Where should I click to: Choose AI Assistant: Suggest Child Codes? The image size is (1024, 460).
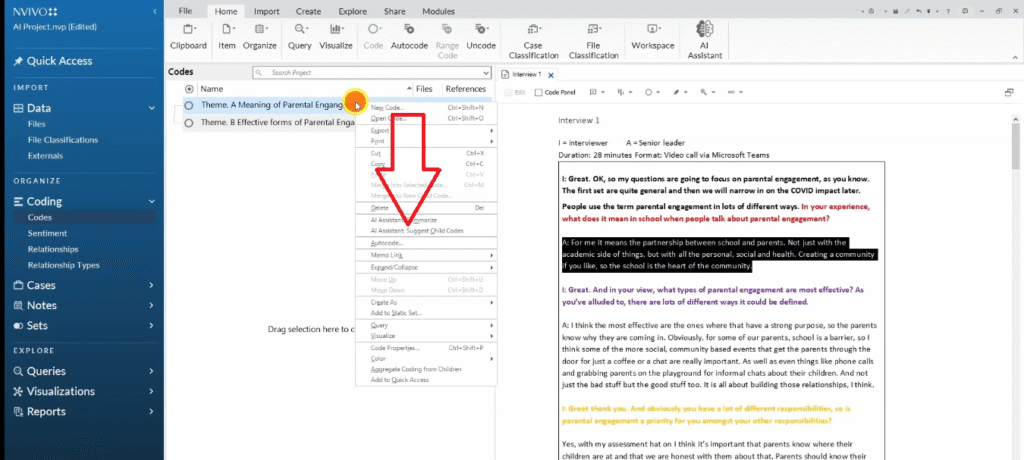pos(416,231)
